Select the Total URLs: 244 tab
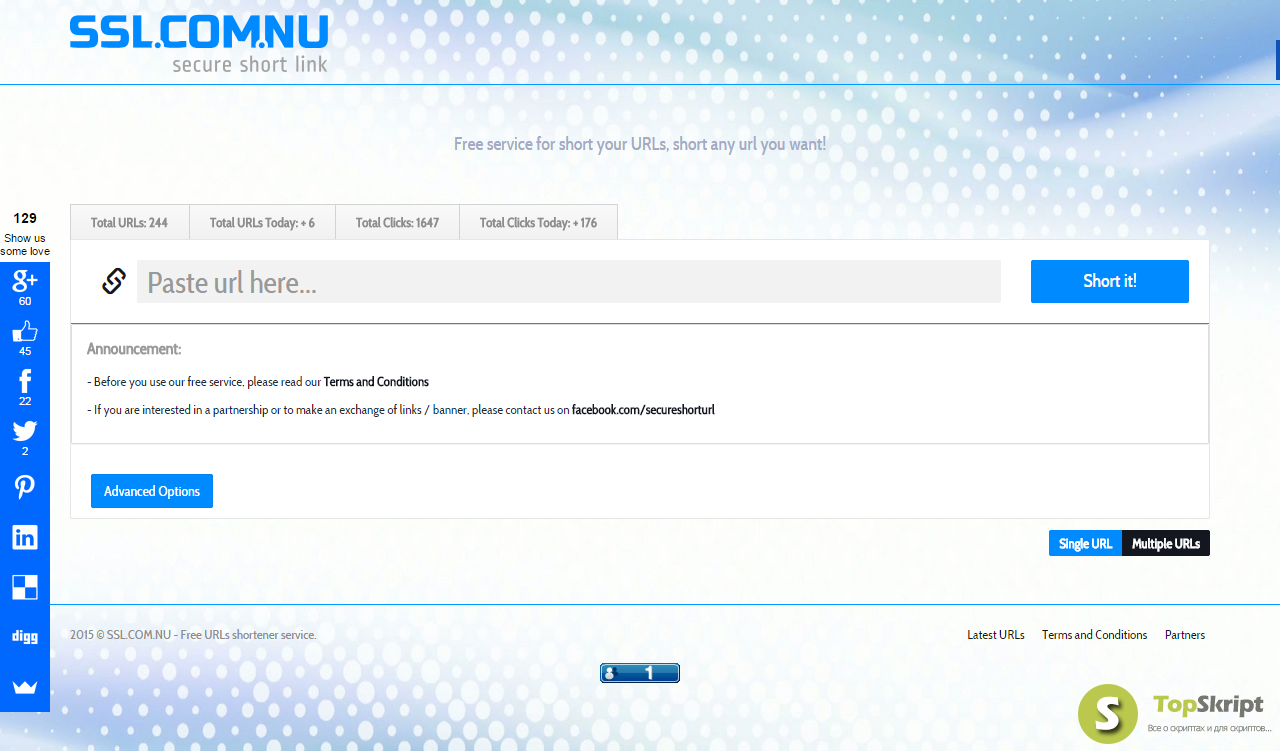 [x=129, y=222]
